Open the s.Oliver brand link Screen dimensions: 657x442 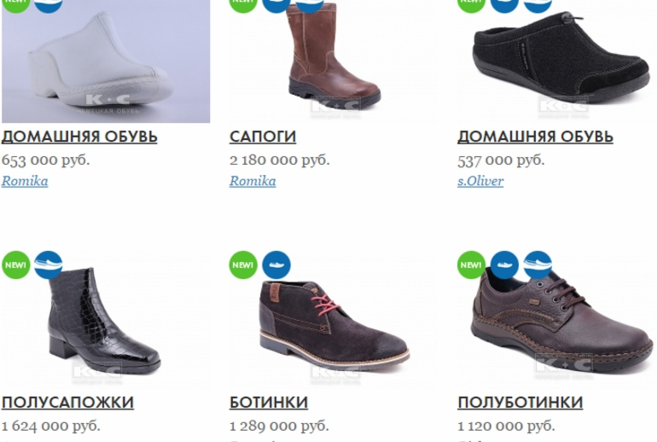coord(480,181)
